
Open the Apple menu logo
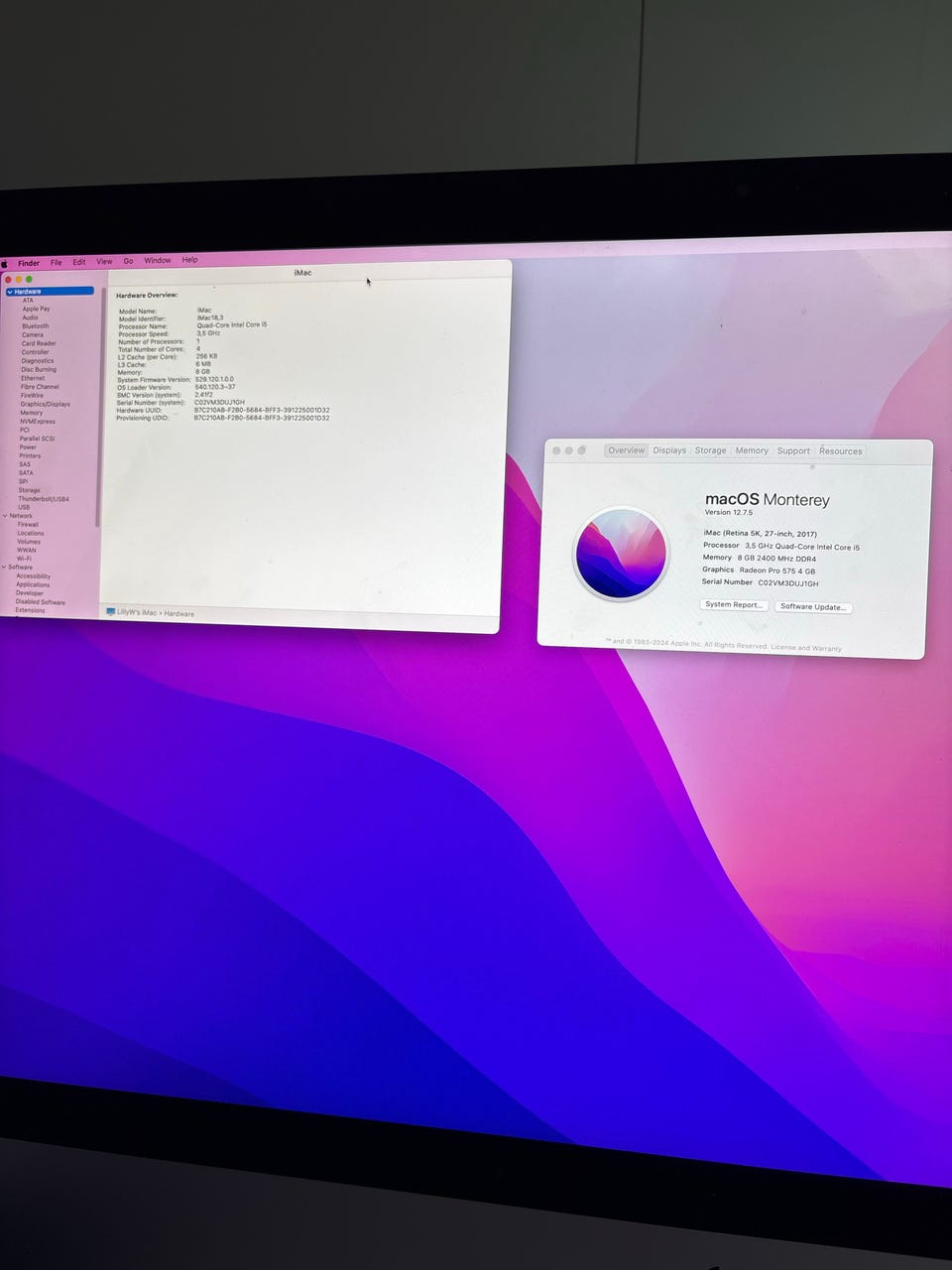4,264
